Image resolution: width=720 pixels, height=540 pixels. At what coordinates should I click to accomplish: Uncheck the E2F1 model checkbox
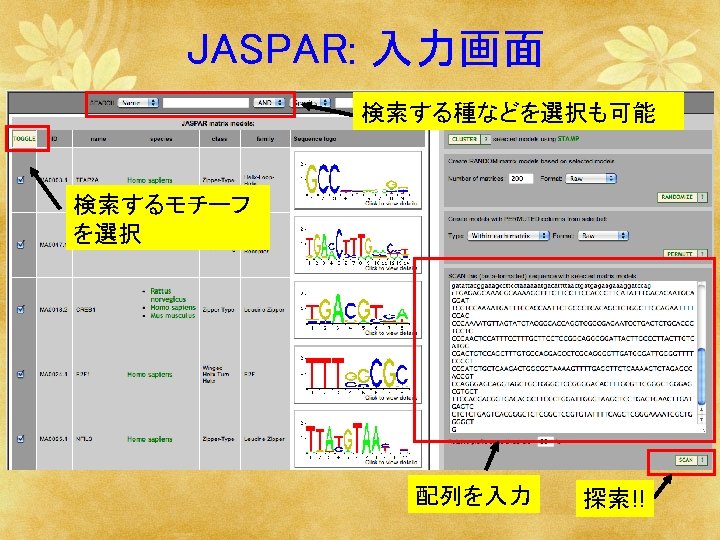click(x=20, y=374)
